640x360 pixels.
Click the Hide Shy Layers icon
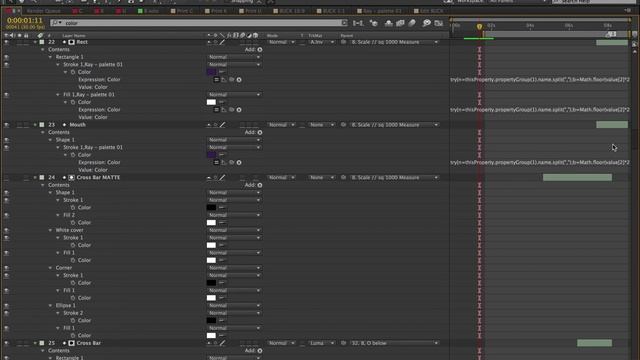pos(389,23)
